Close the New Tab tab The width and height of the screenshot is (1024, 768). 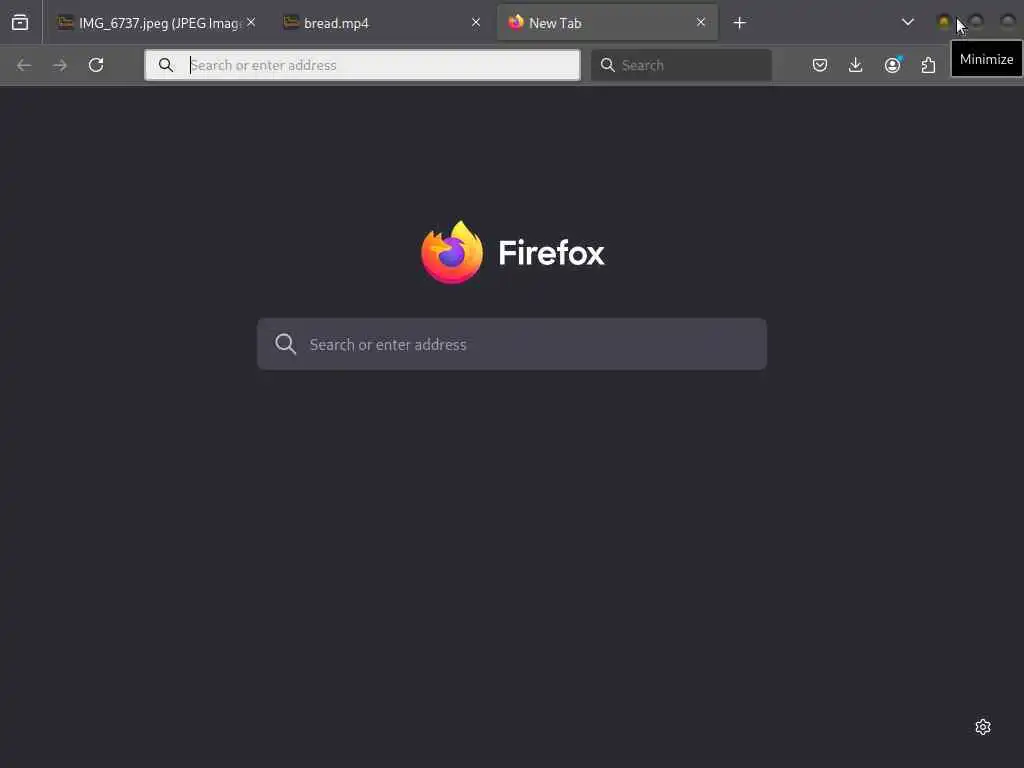[x=701, y=23]
